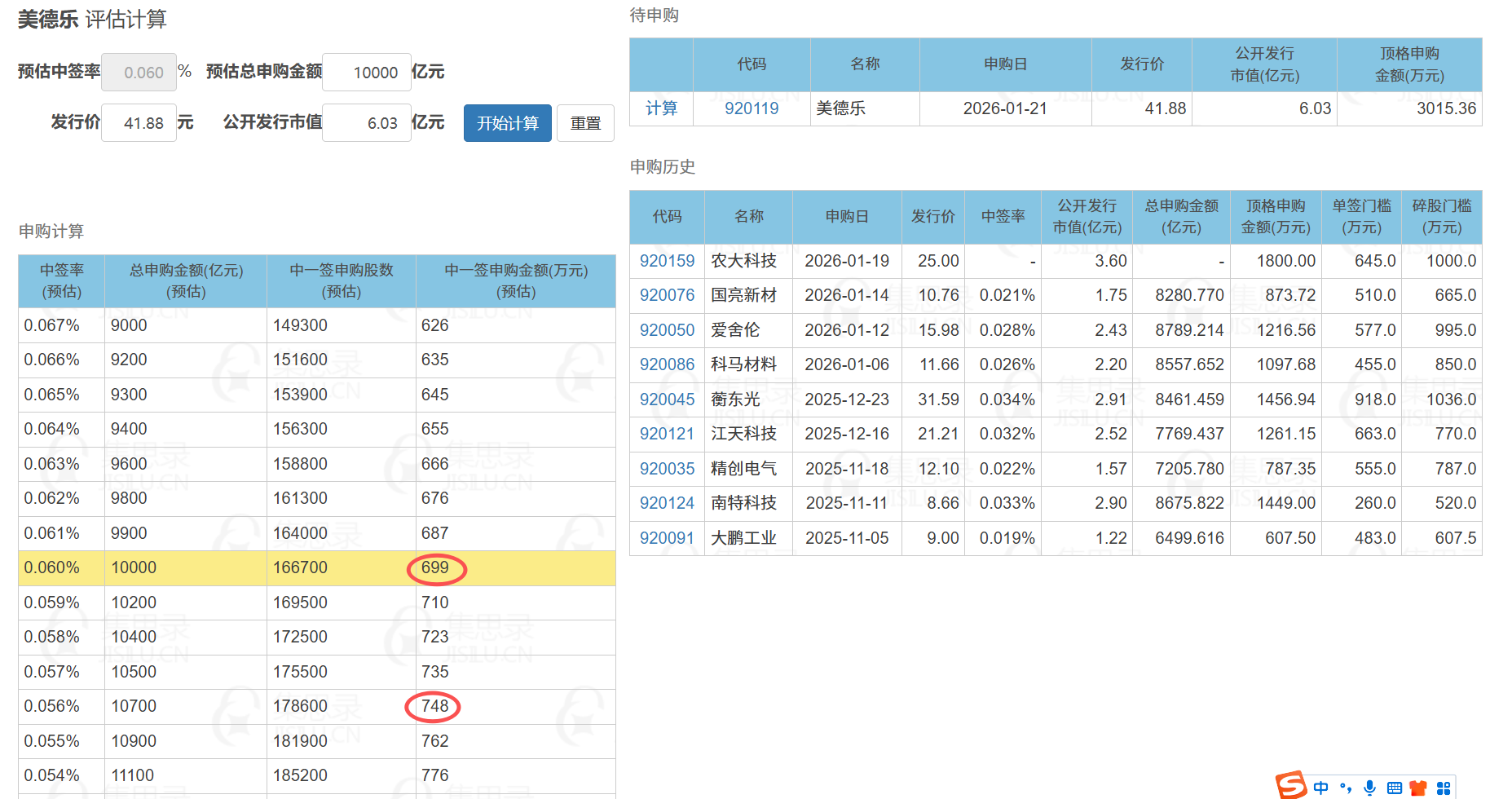Select the highlighted 0.060% estimate row
The image size is (1512, 799).
tap(316, 567)
